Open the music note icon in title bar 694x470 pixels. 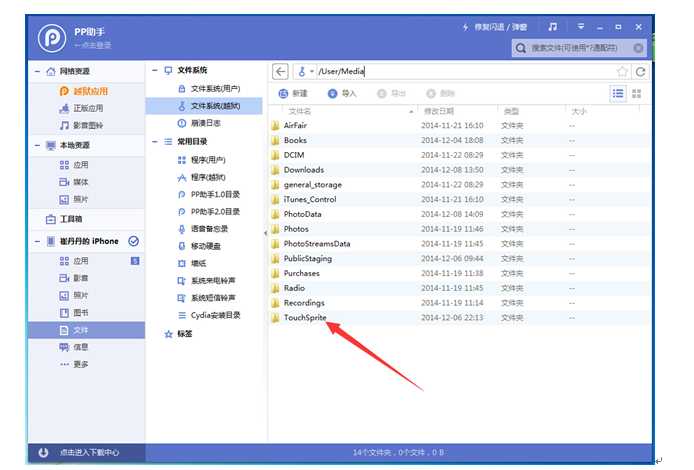552,27
